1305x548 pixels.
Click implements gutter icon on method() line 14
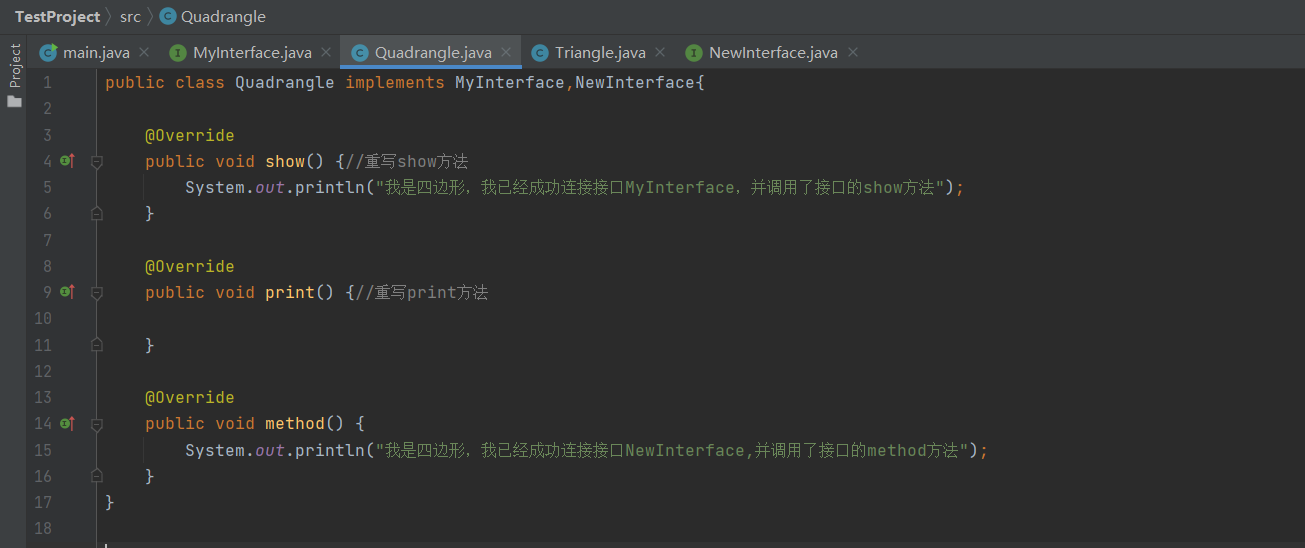pyautogui.click(x=67, y=423)
